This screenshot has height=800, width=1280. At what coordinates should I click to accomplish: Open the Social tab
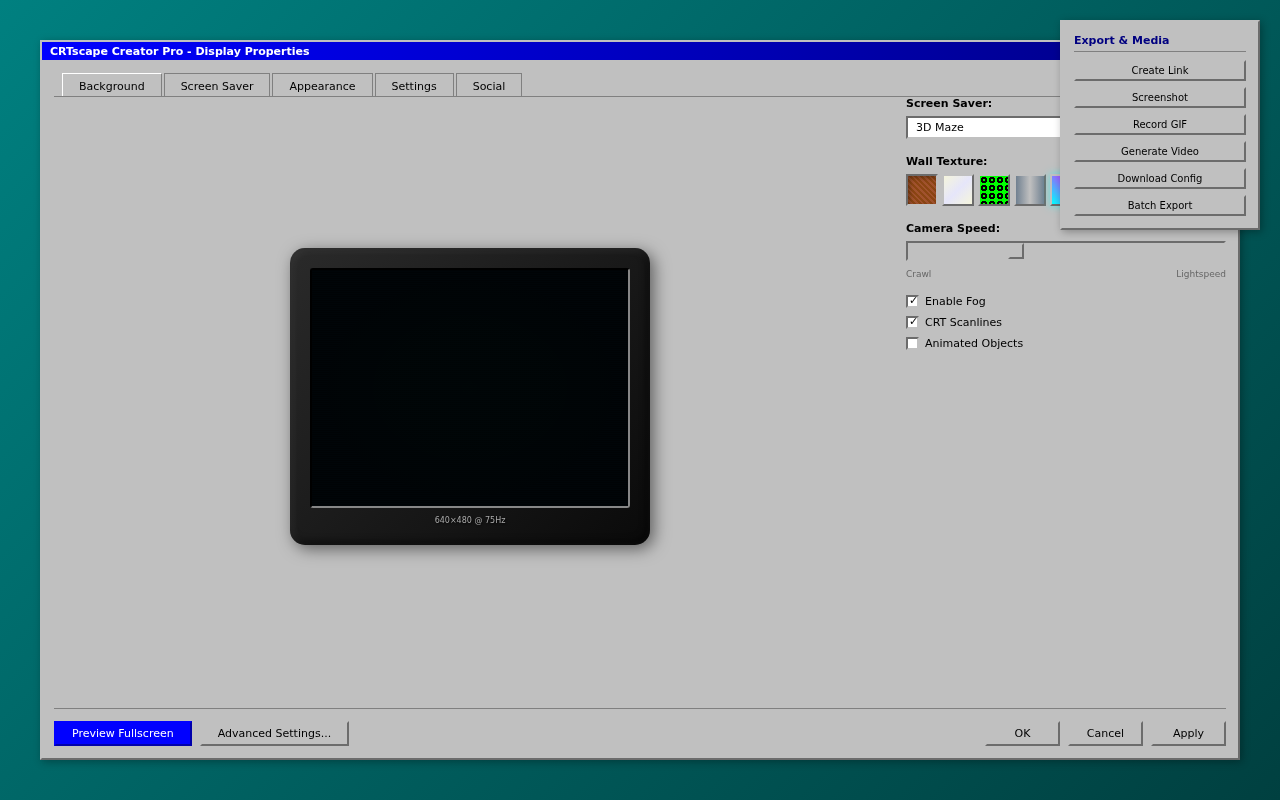[489, 85]
